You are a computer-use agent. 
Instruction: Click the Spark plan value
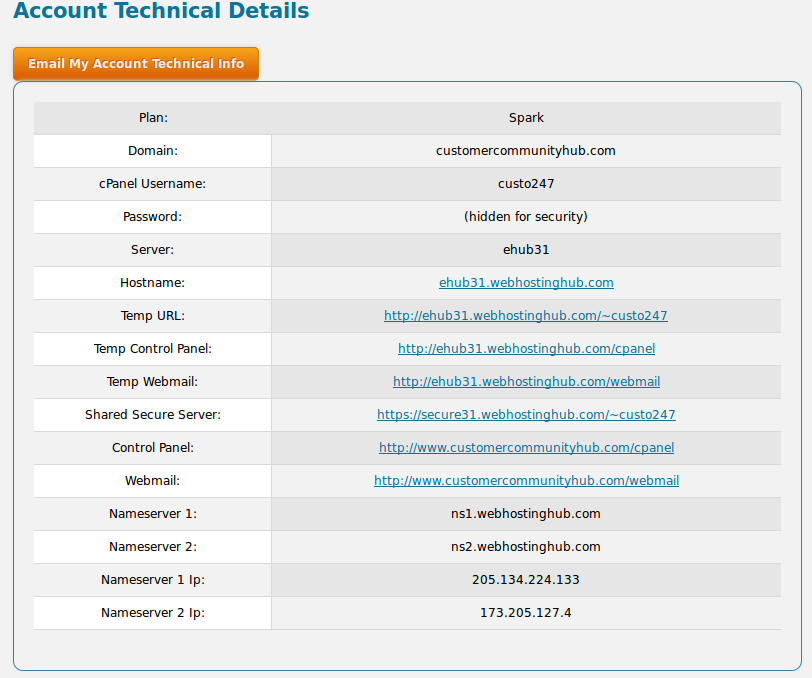tap(526, 118)
